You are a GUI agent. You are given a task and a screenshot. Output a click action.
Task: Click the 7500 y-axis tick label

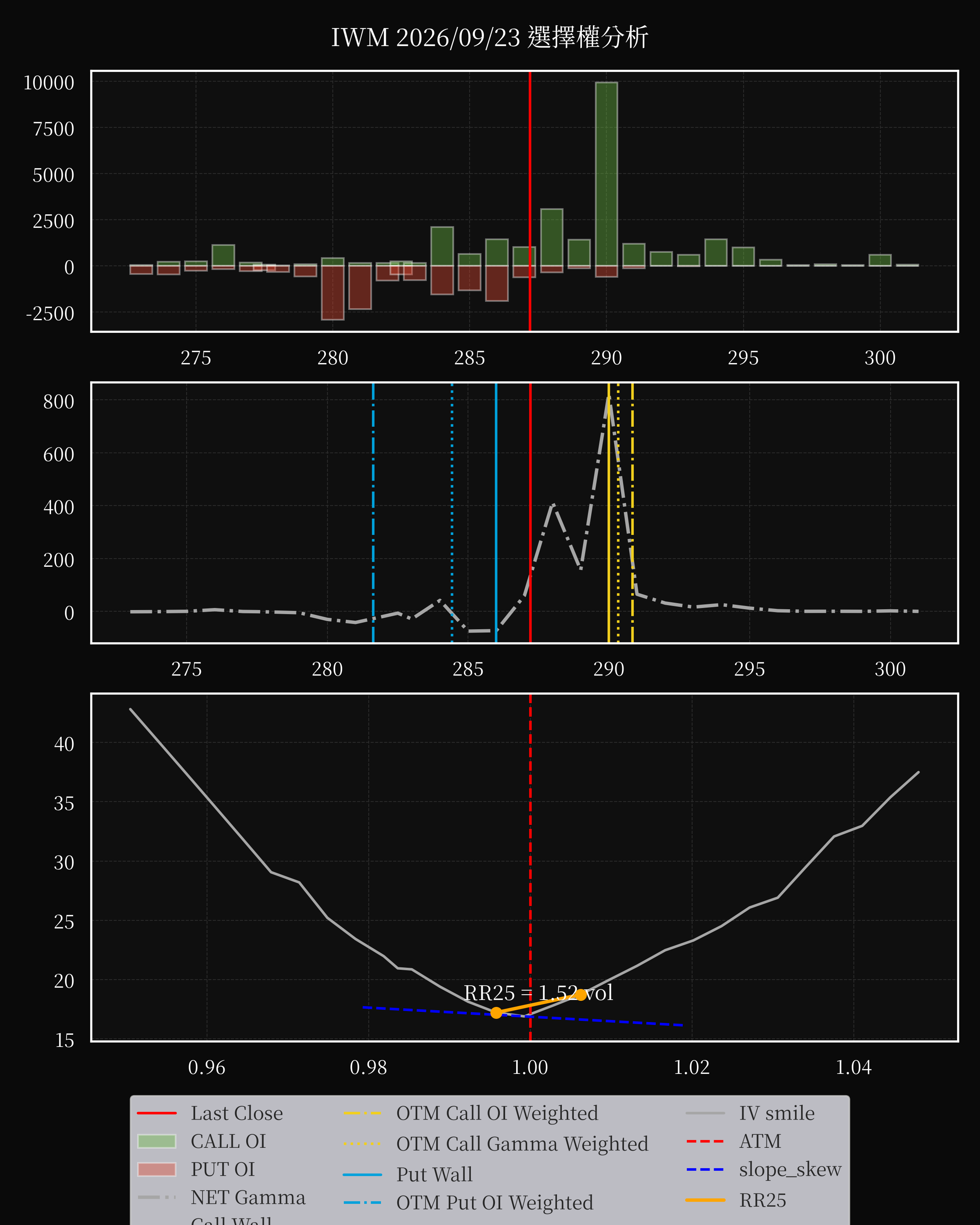(x=53, y=129)
